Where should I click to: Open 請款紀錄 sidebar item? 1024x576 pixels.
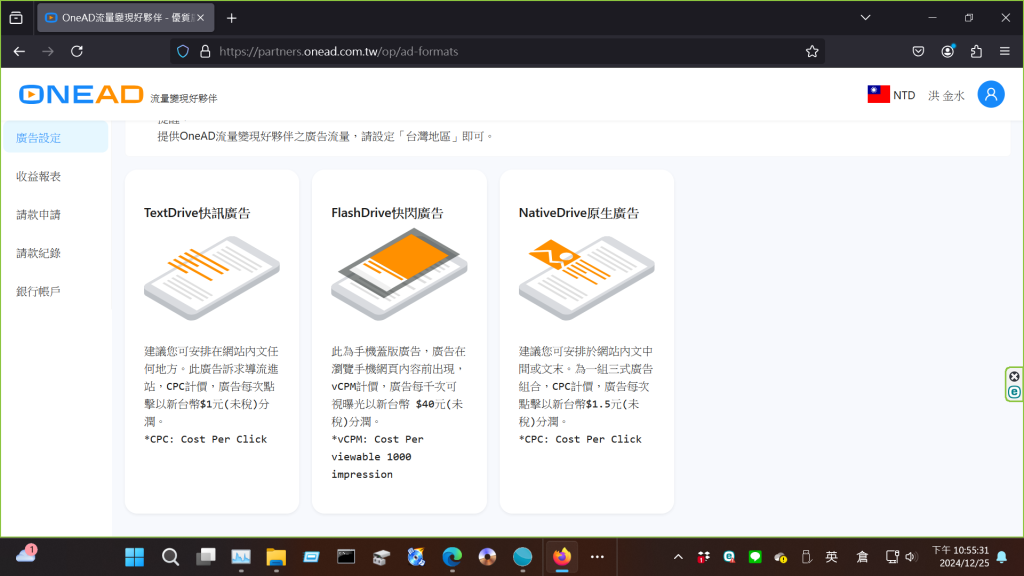(x=39, y=253)
